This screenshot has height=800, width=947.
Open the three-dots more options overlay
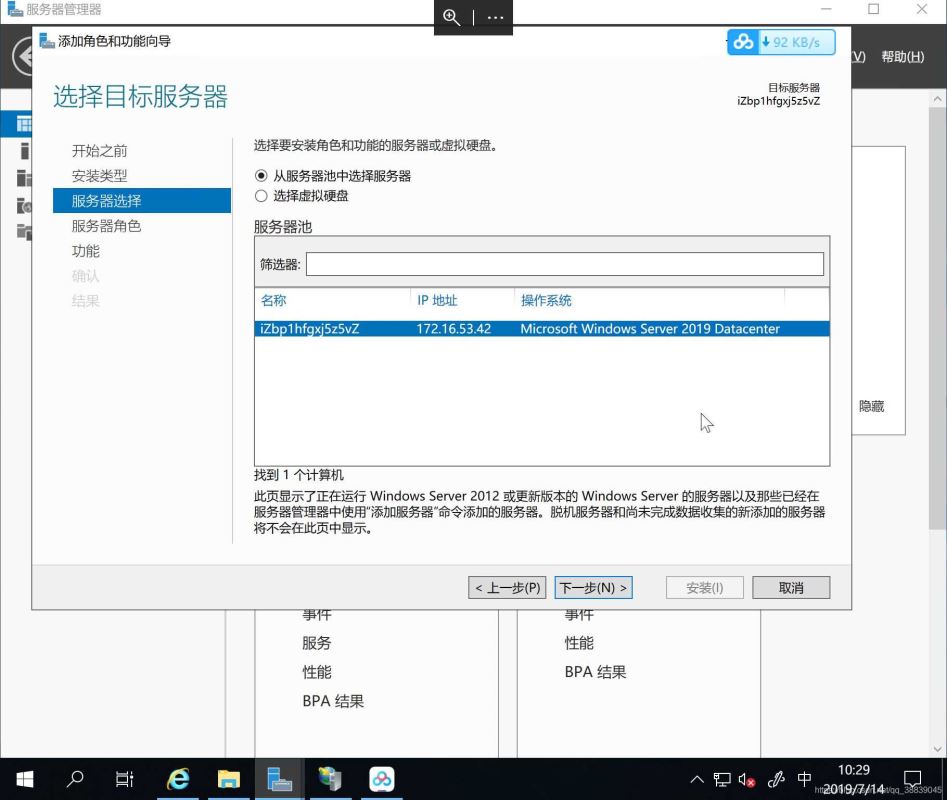click(495, 17)
